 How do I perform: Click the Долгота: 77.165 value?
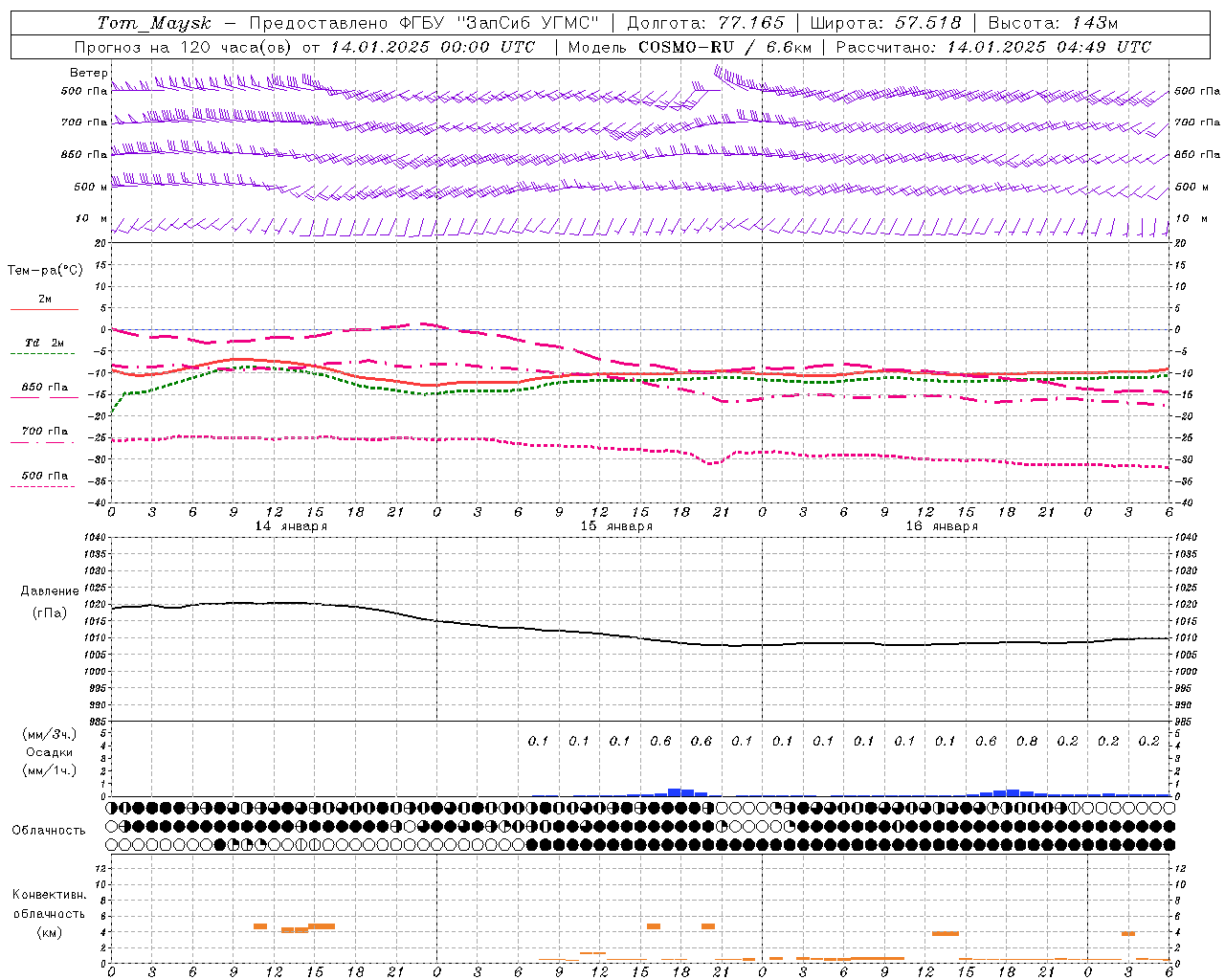pos(705,23)
